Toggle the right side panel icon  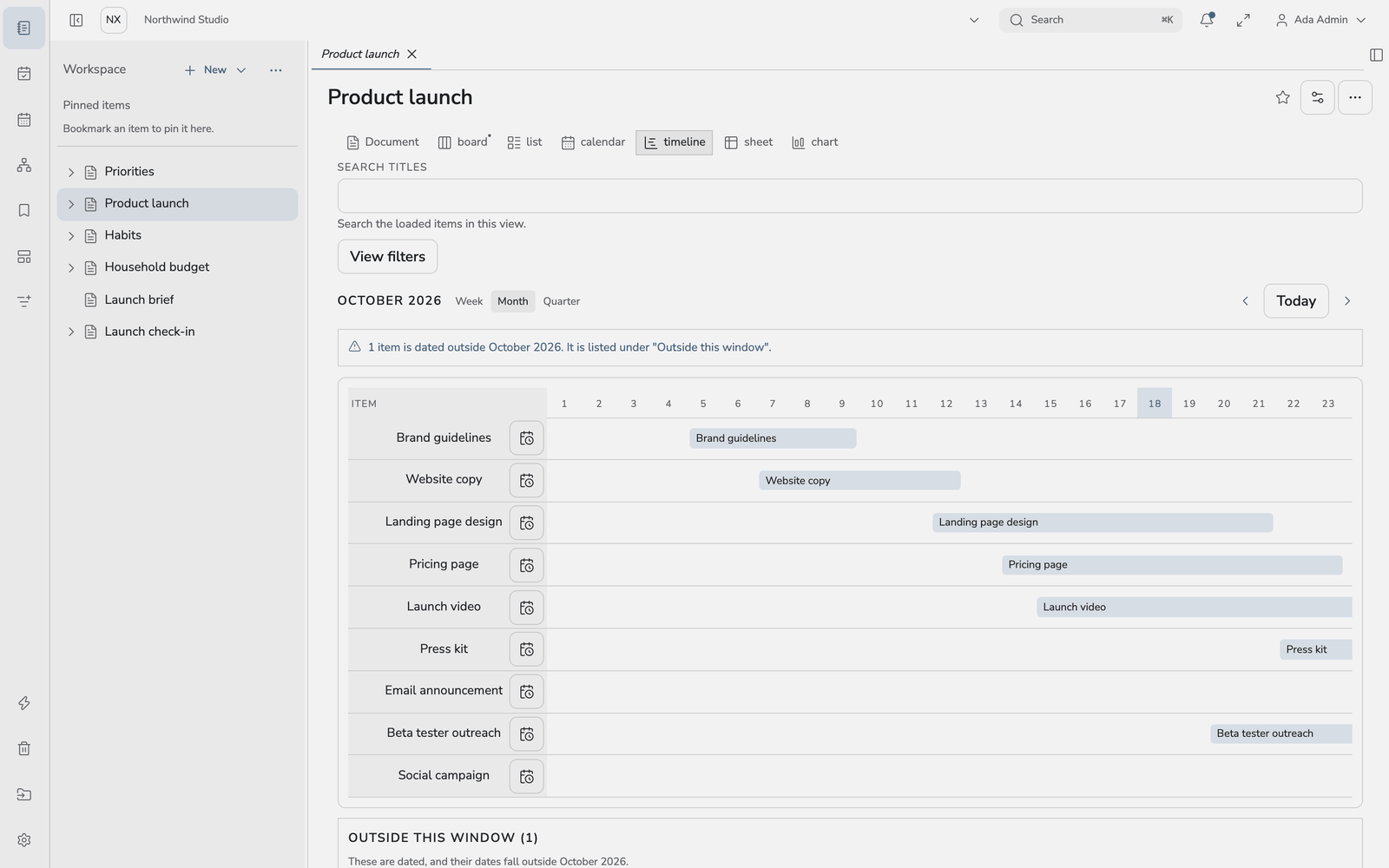point(1376,55)
